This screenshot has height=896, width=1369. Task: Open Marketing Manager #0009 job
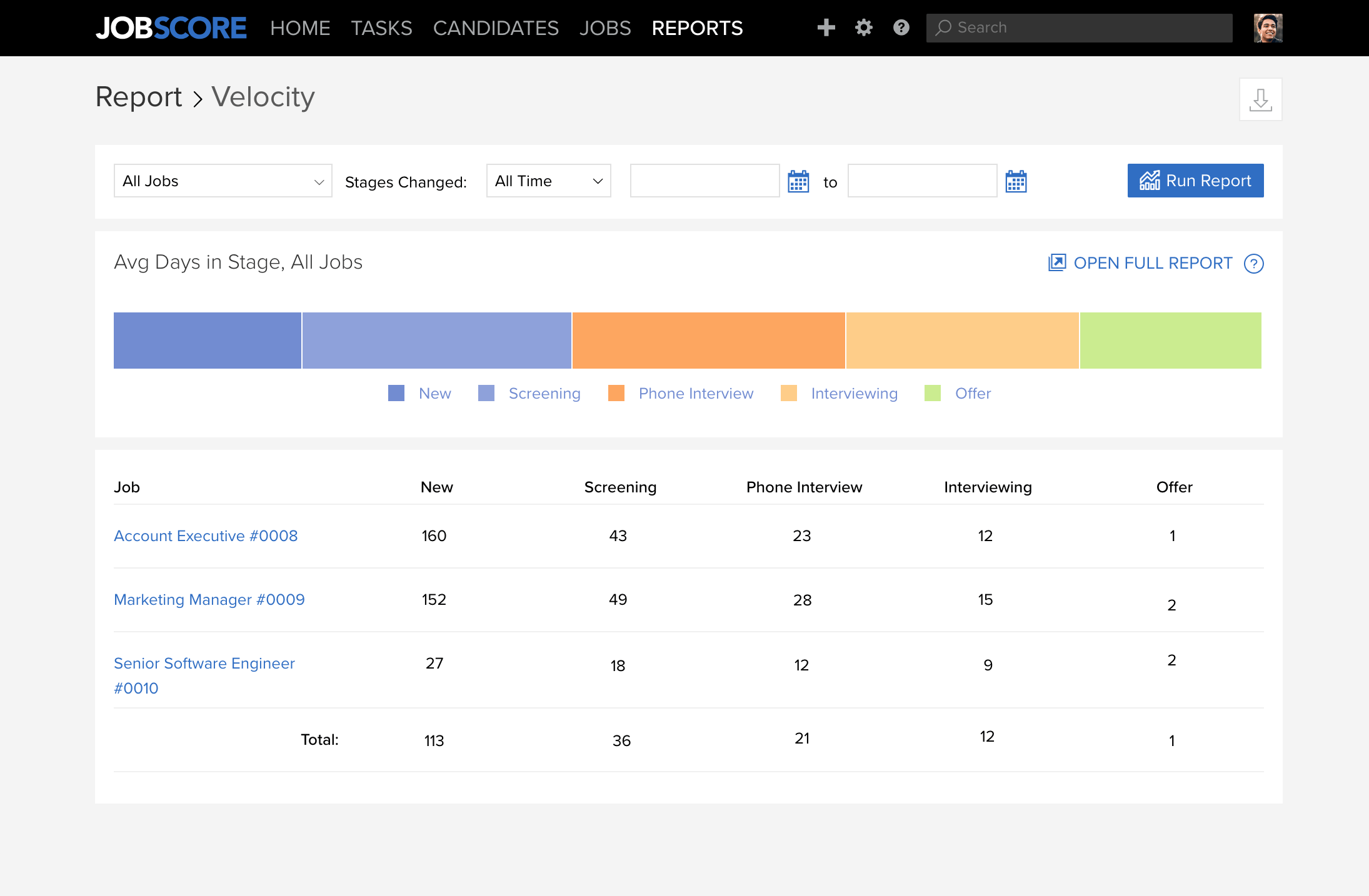click(x=209, y=600)
